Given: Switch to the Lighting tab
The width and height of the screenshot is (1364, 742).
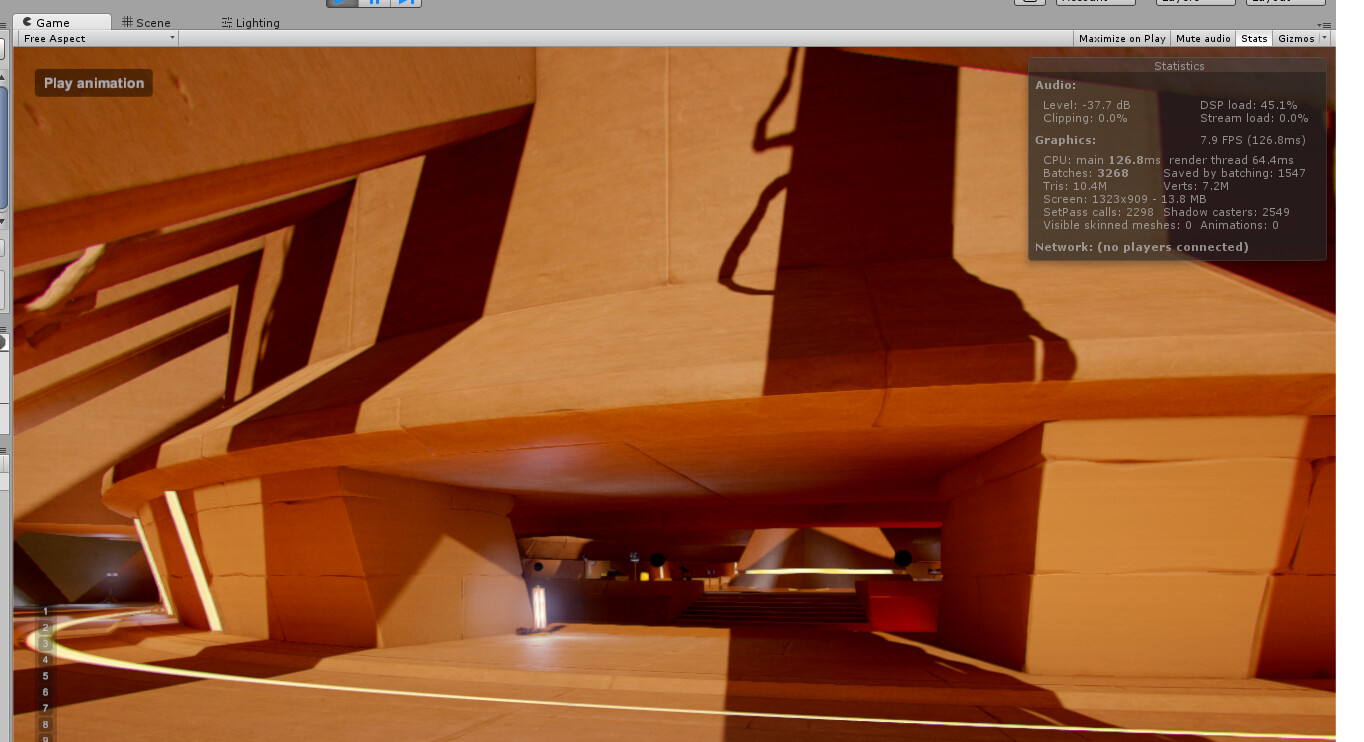Looking at the screenshot, I should (x=256, y=22).
